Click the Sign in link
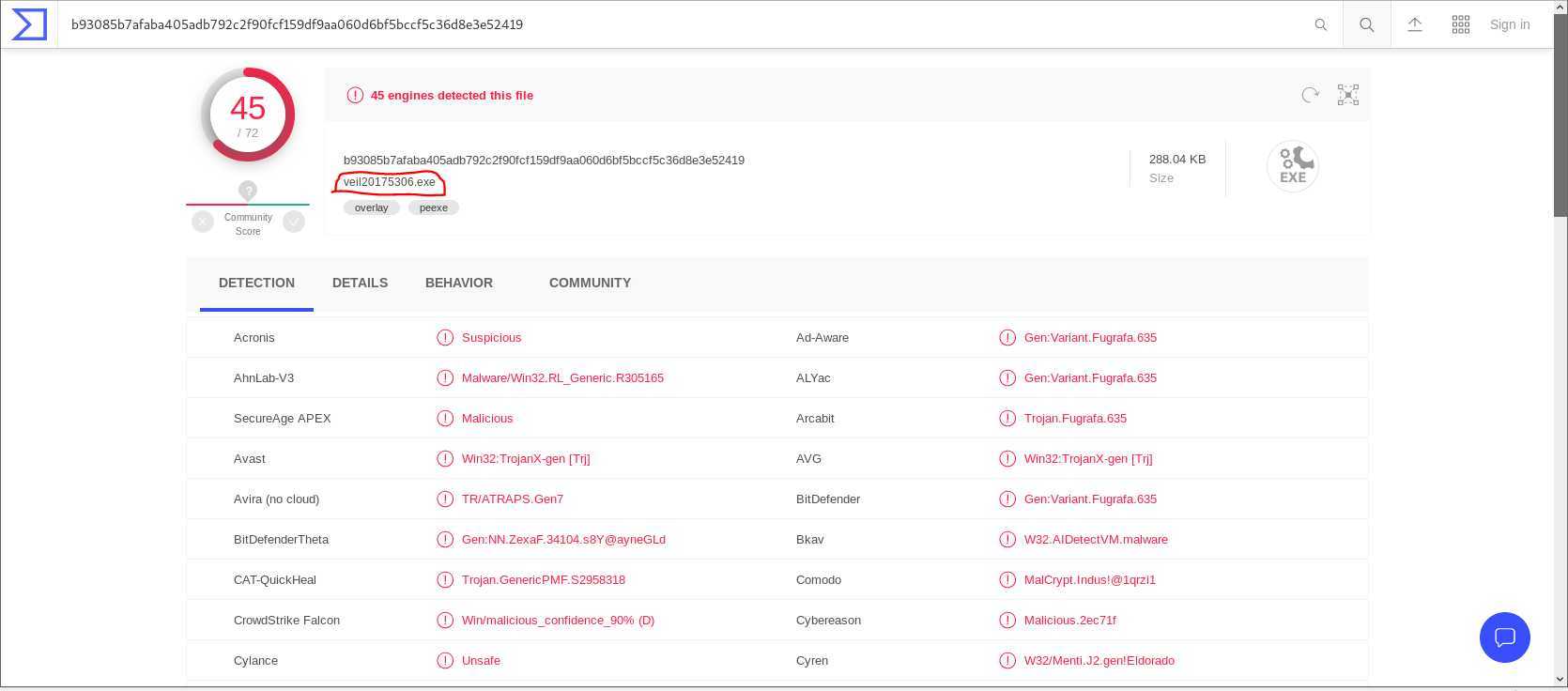 tap(1510, 24)
